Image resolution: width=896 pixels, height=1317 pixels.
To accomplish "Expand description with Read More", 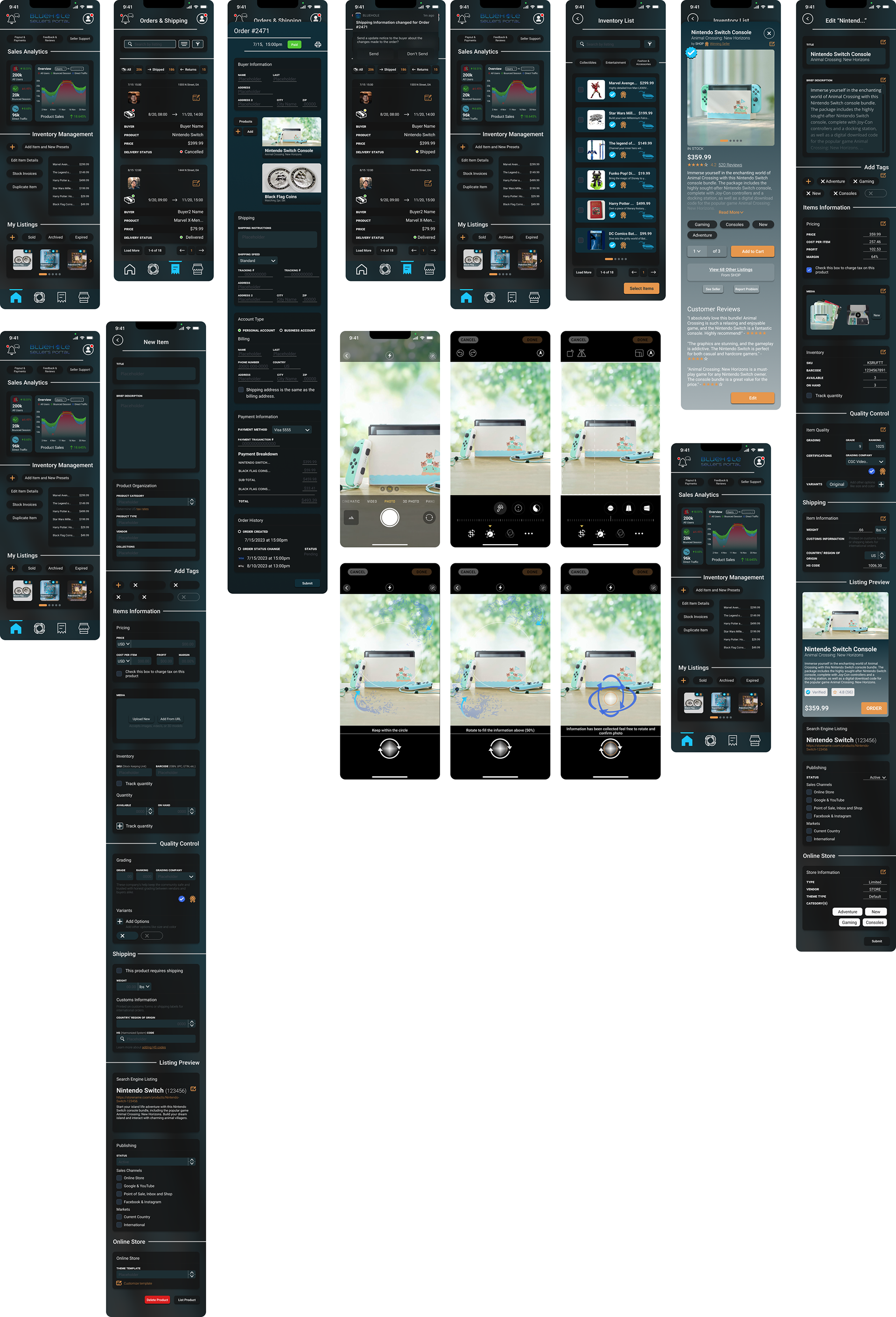I will (x=730, y=212).
